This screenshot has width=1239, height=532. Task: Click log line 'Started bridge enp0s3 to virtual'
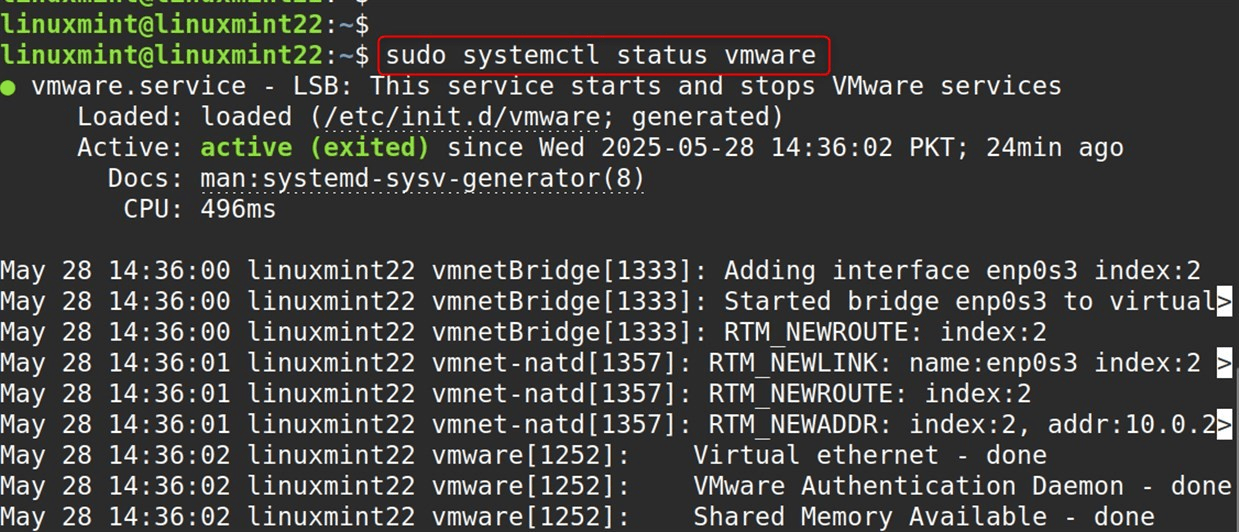969,302
